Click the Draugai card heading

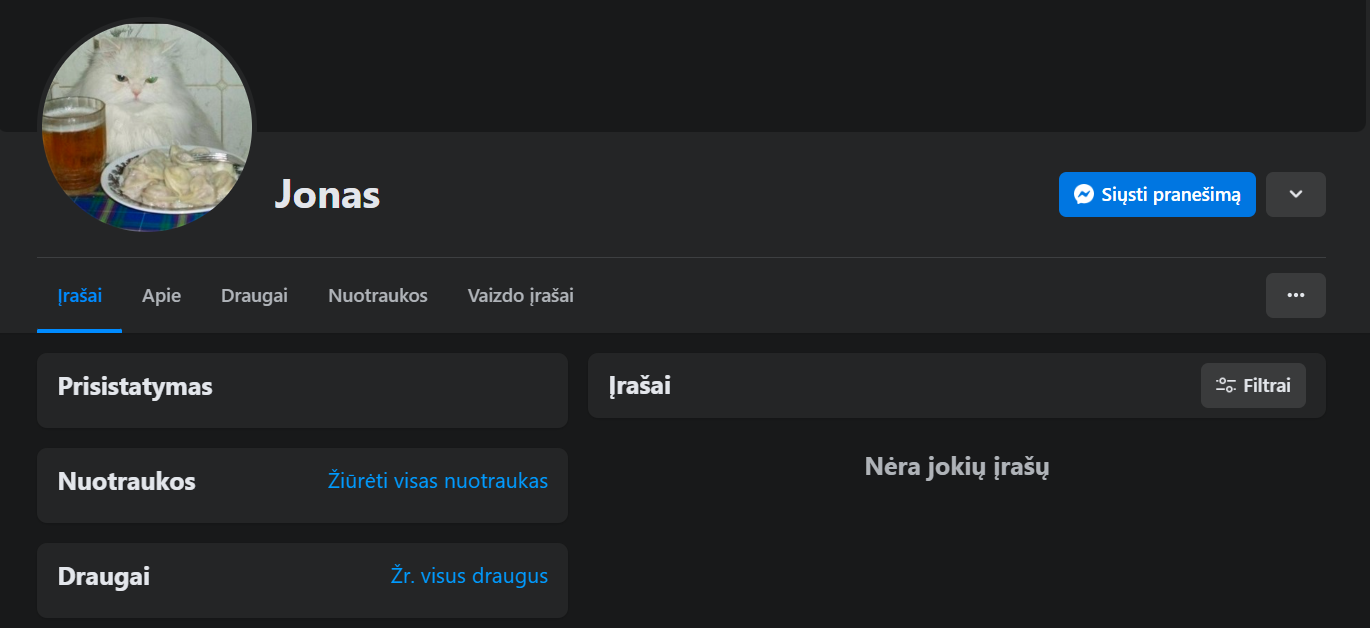coord(104,577)
